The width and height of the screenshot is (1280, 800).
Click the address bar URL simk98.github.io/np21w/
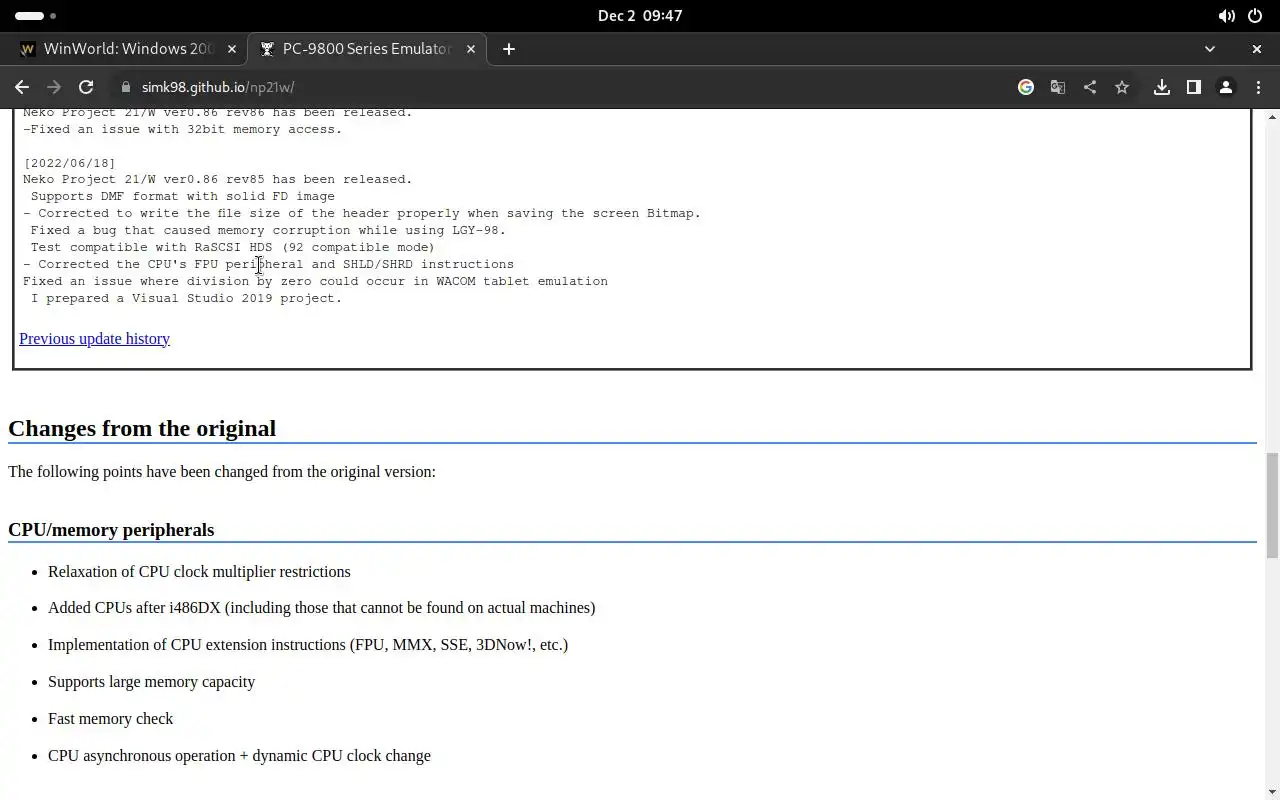(x=218, y=87)
